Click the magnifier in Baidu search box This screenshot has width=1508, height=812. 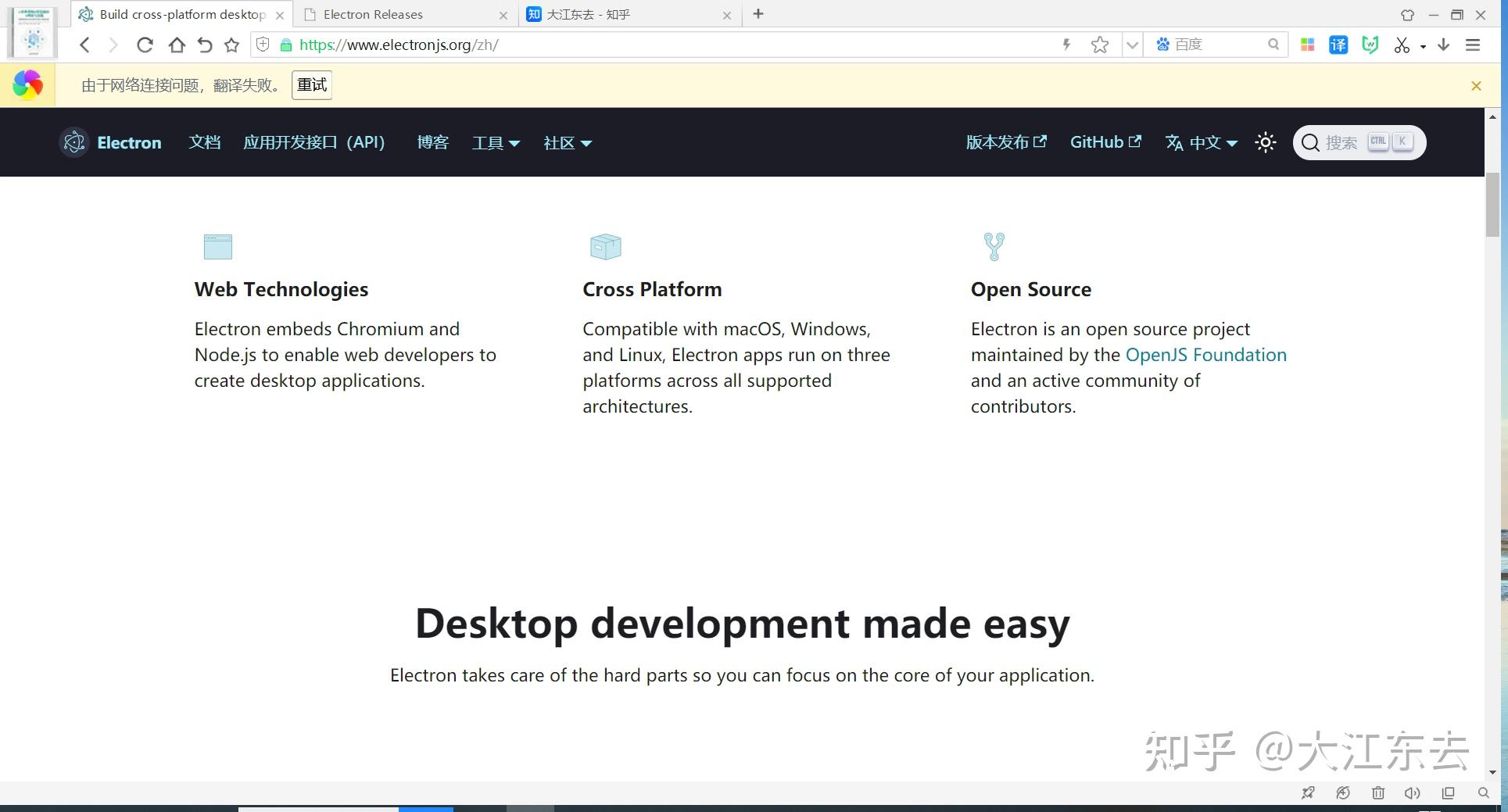click(x=1273, y=45)
